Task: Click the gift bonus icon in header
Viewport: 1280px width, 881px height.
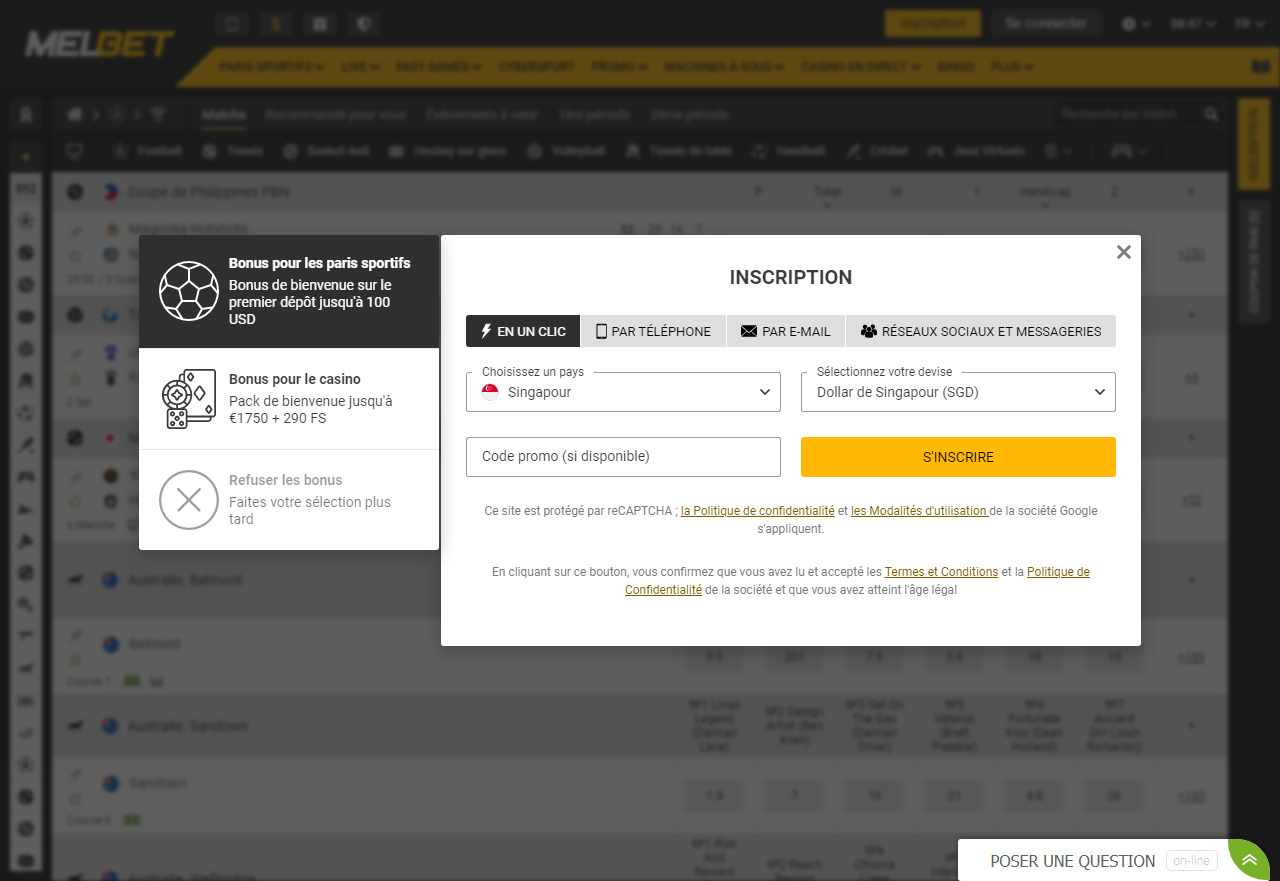Action: [320, 24]
